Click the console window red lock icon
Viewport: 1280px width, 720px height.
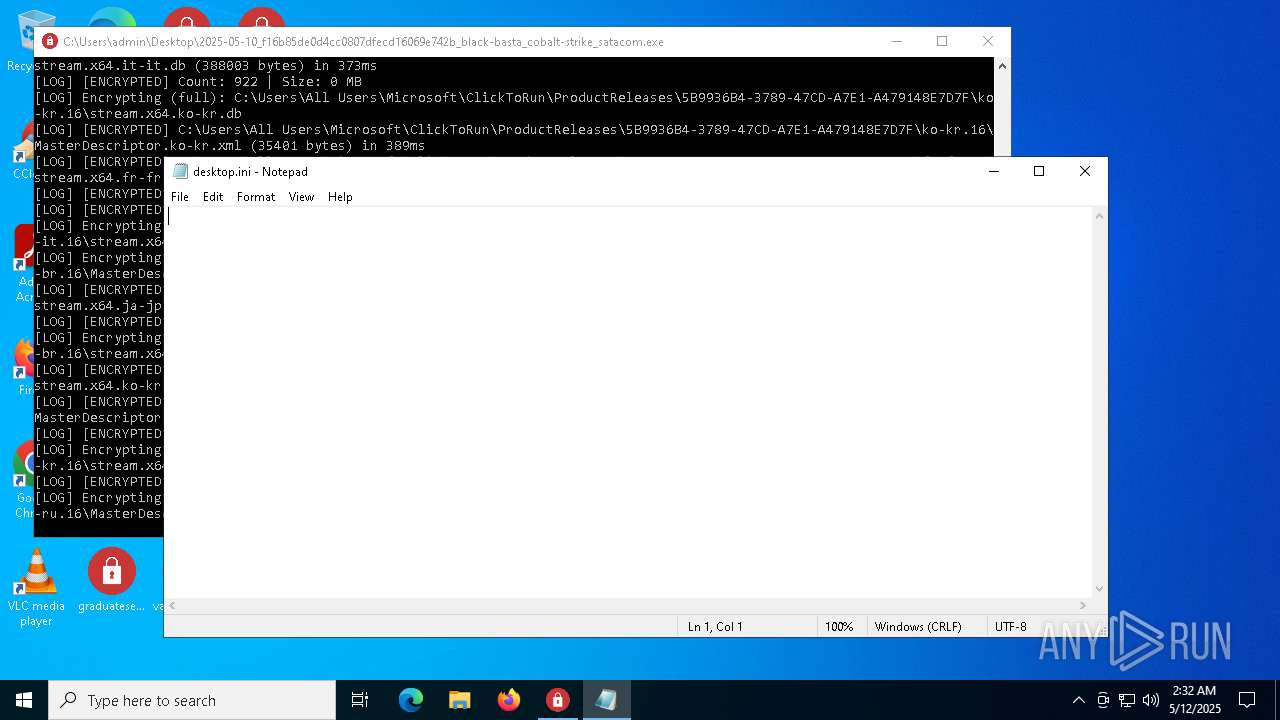pyautogui.click(x=50, y=42)
